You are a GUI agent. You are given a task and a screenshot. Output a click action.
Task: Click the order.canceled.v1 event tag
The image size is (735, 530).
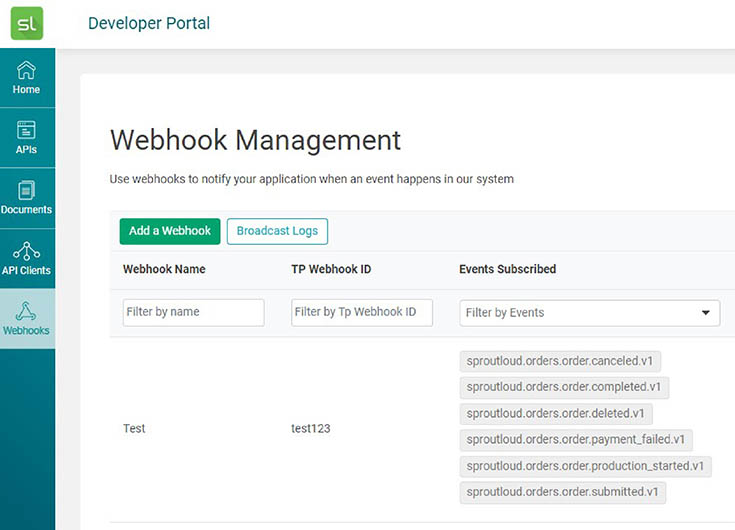coord(560,361)
